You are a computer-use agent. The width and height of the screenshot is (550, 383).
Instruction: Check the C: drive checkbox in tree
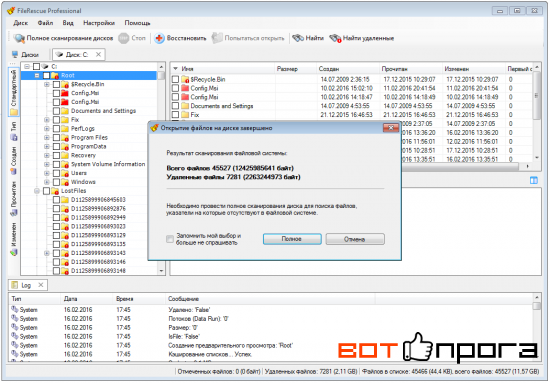(x=36, y=66)
